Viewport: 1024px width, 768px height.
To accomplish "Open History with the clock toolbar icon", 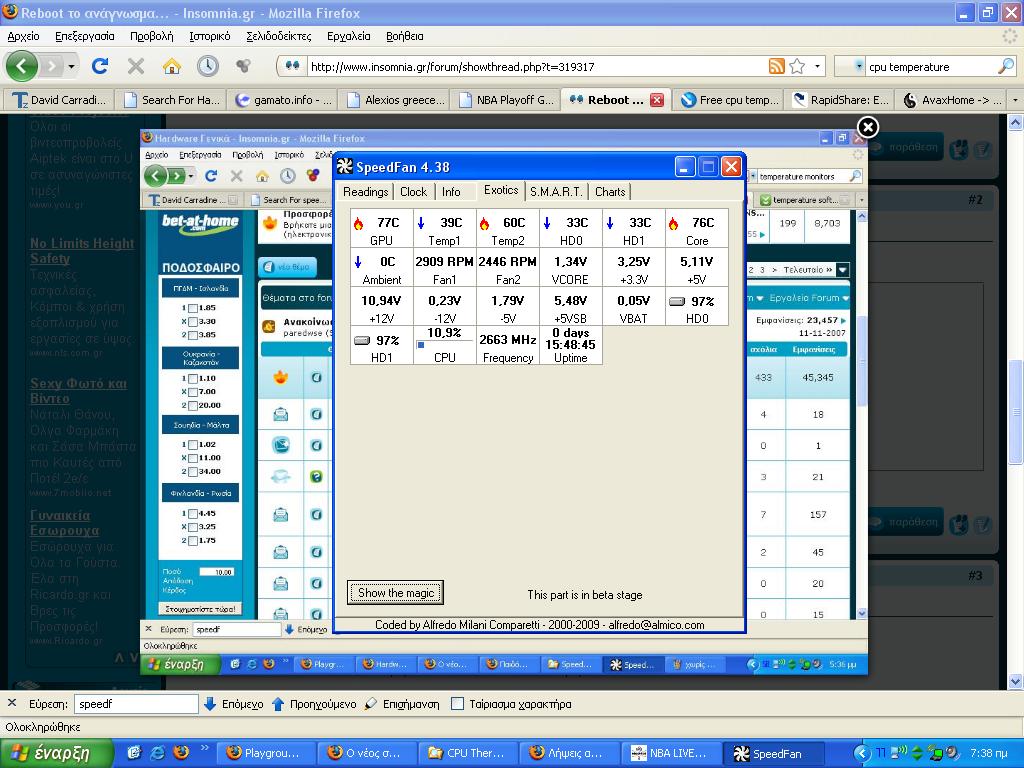I will click(x=208, y=66).
